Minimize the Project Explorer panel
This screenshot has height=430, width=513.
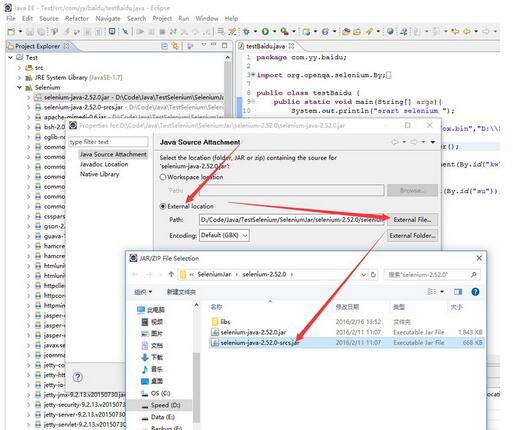pyautogui.click(x=214, y=44)
